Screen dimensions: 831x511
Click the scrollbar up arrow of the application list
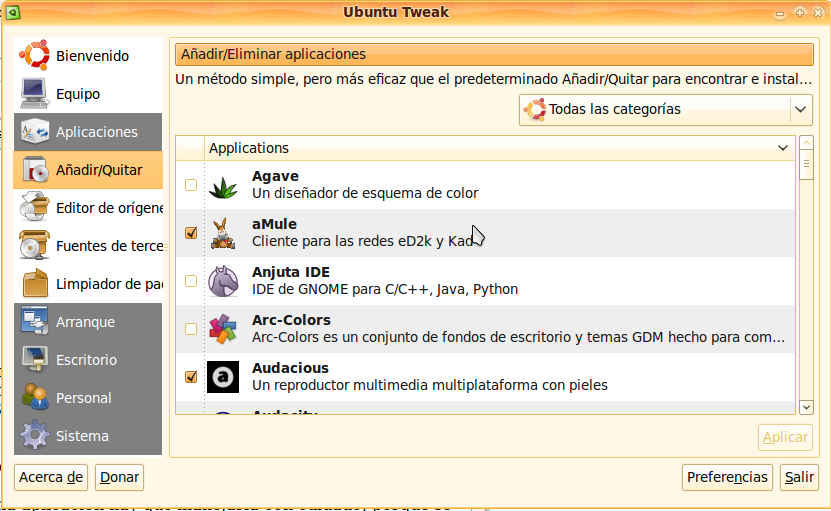click(x=806, y=143)
